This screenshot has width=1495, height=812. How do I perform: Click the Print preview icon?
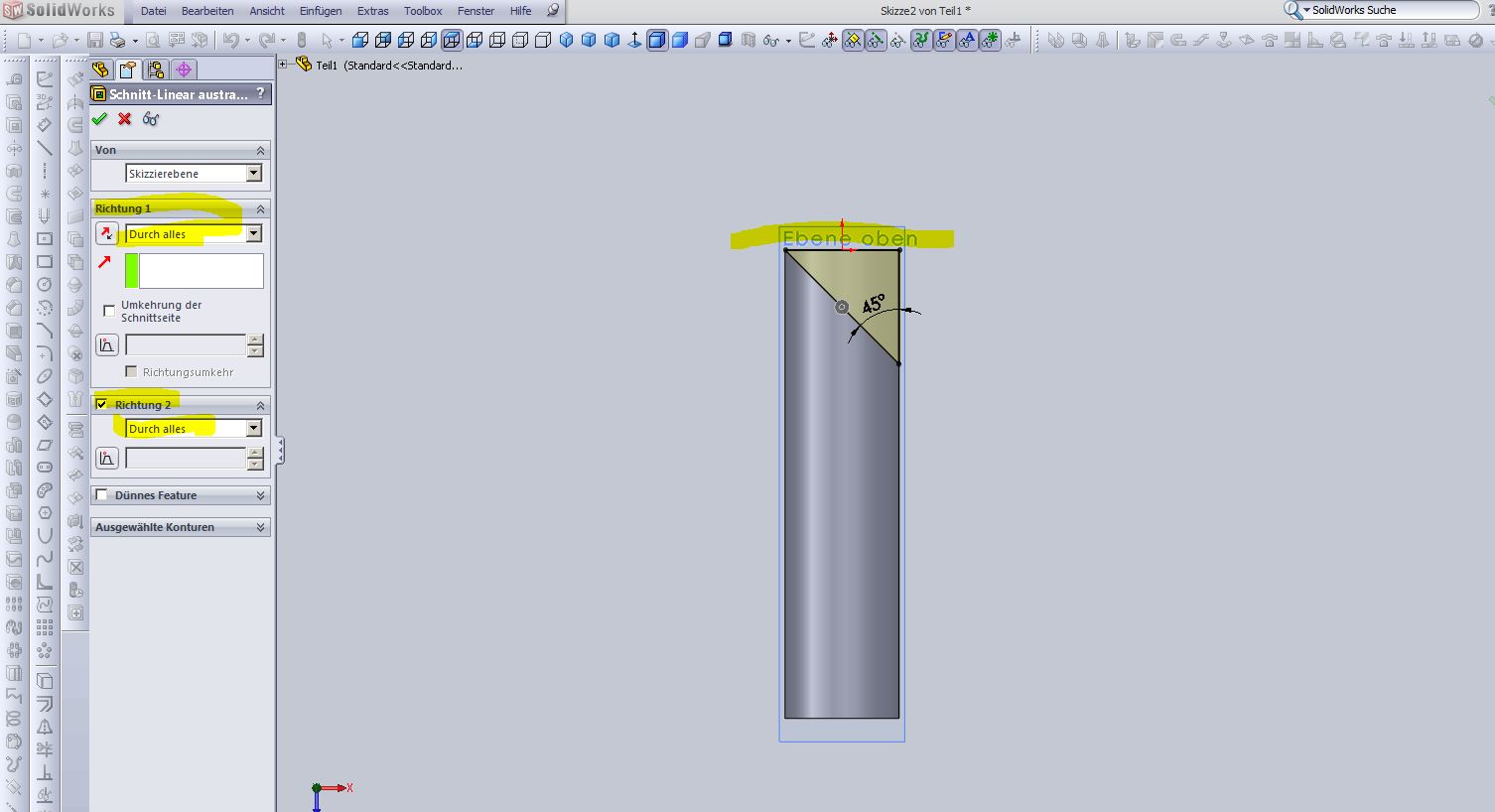point(153,41)
